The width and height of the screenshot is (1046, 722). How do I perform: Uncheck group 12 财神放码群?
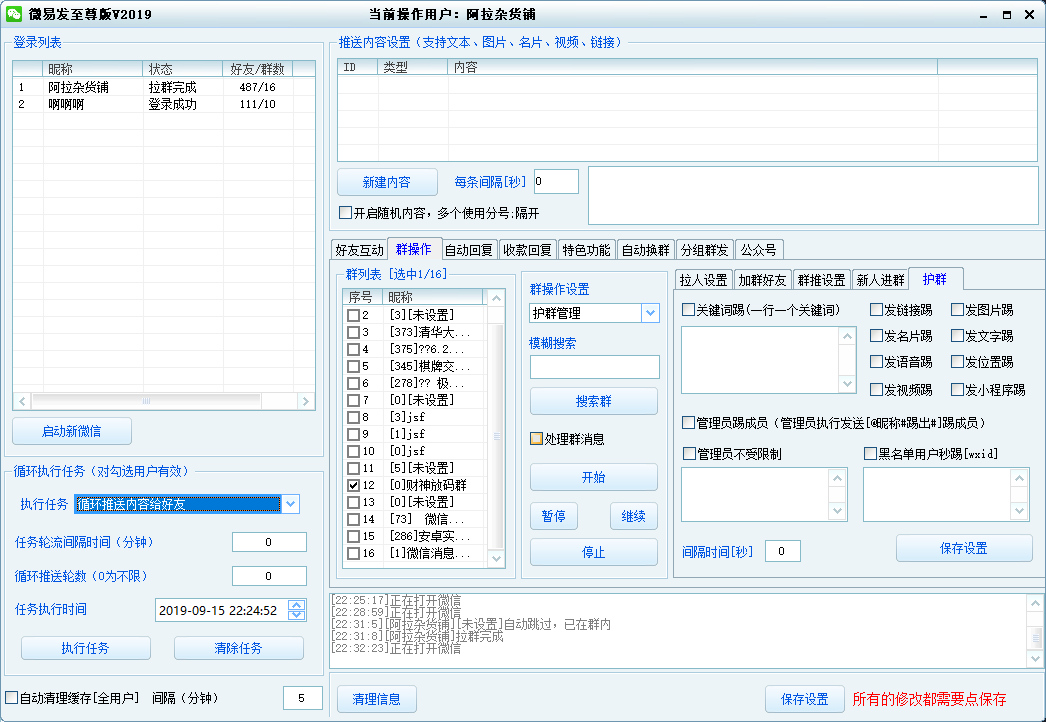354,485
